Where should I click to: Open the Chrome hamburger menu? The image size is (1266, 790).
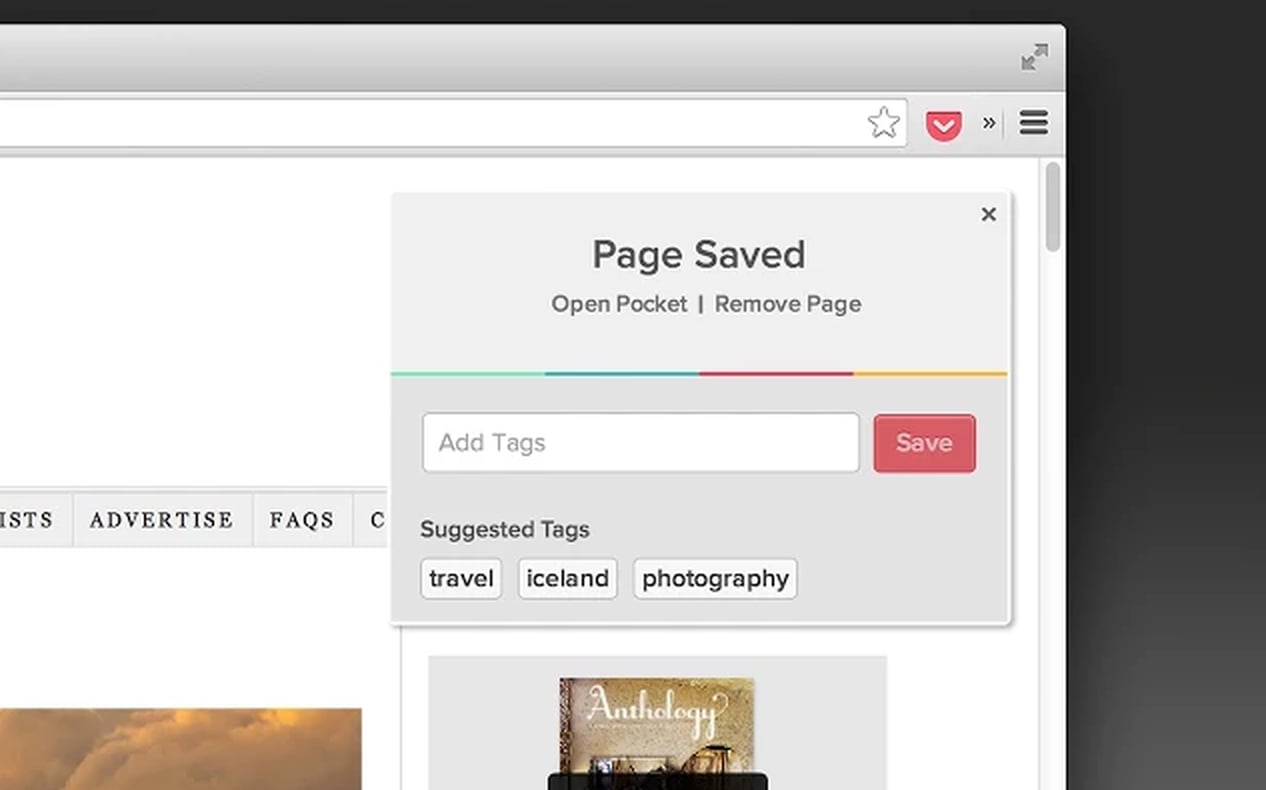(x=1033, y=123)
